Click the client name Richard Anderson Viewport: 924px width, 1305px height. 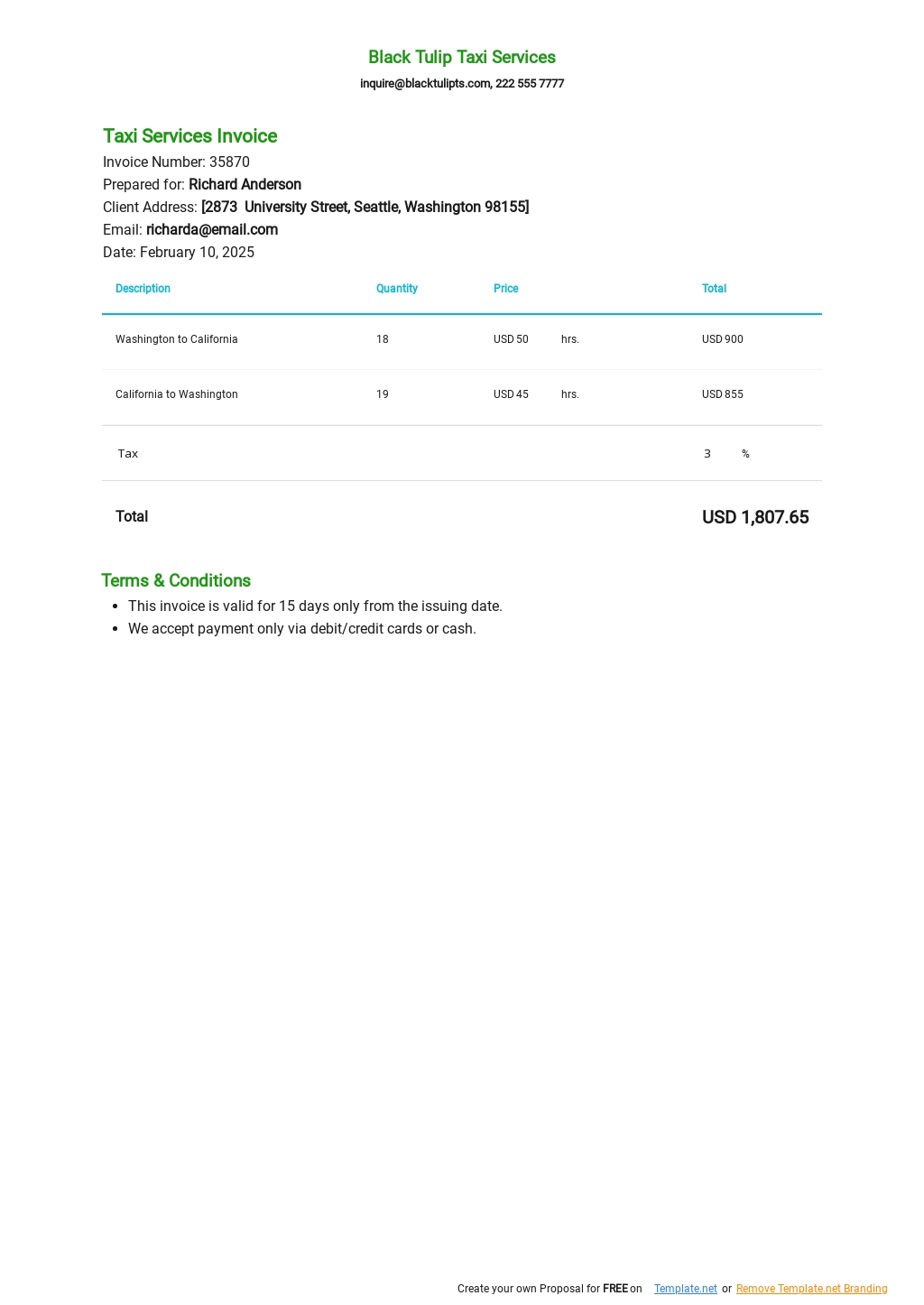[245, 185]
